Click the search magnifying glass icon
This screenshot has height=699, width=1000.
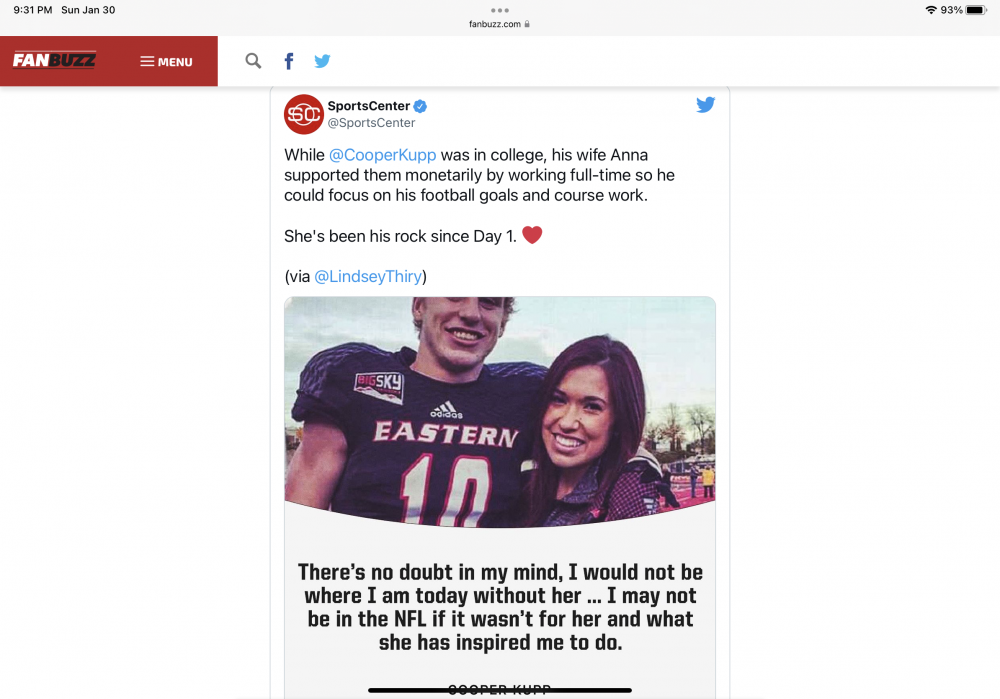pyautogui.click(x=254, y=61)
